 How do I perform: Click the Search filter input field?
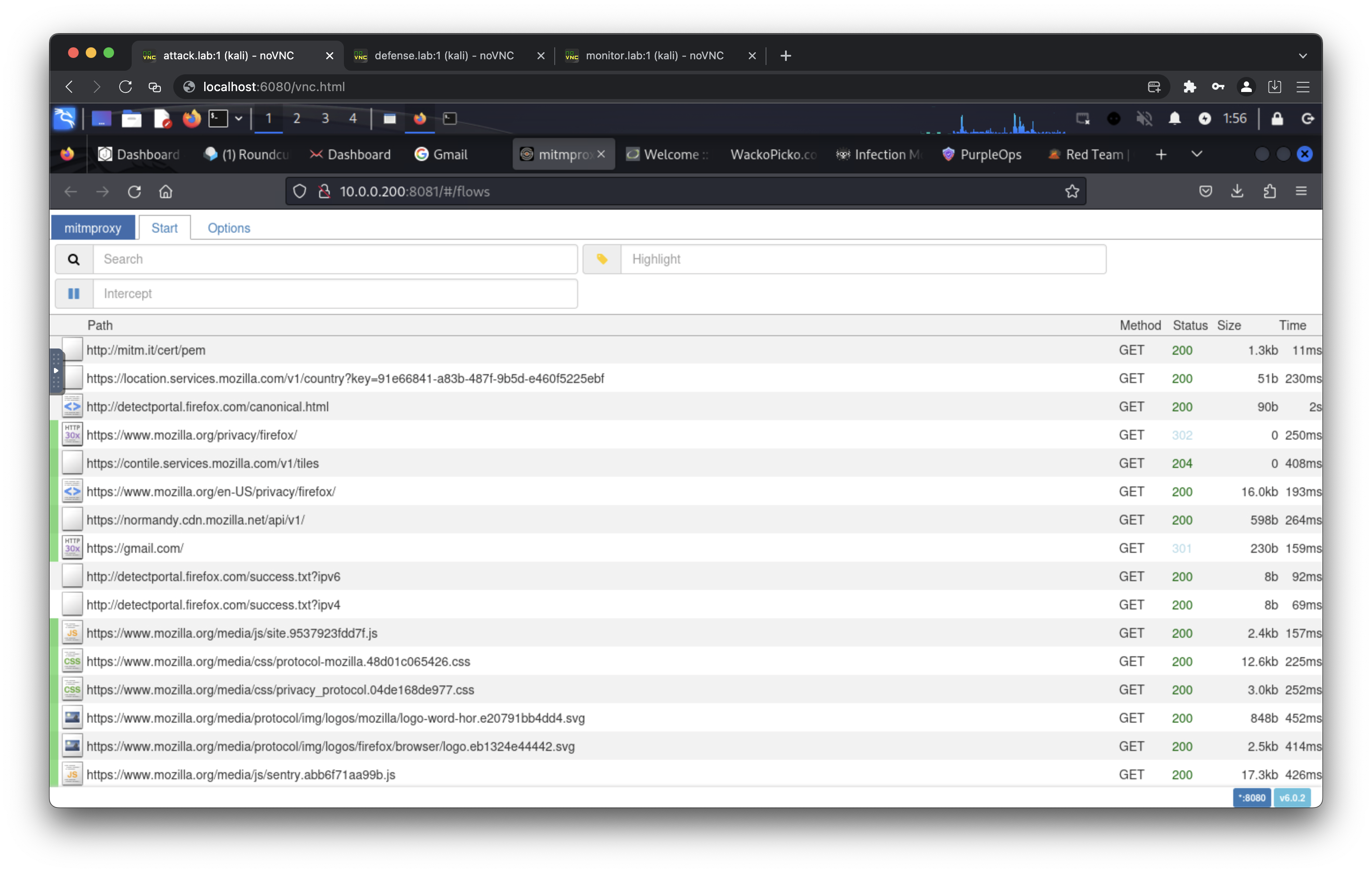click(x=335, y=260)
